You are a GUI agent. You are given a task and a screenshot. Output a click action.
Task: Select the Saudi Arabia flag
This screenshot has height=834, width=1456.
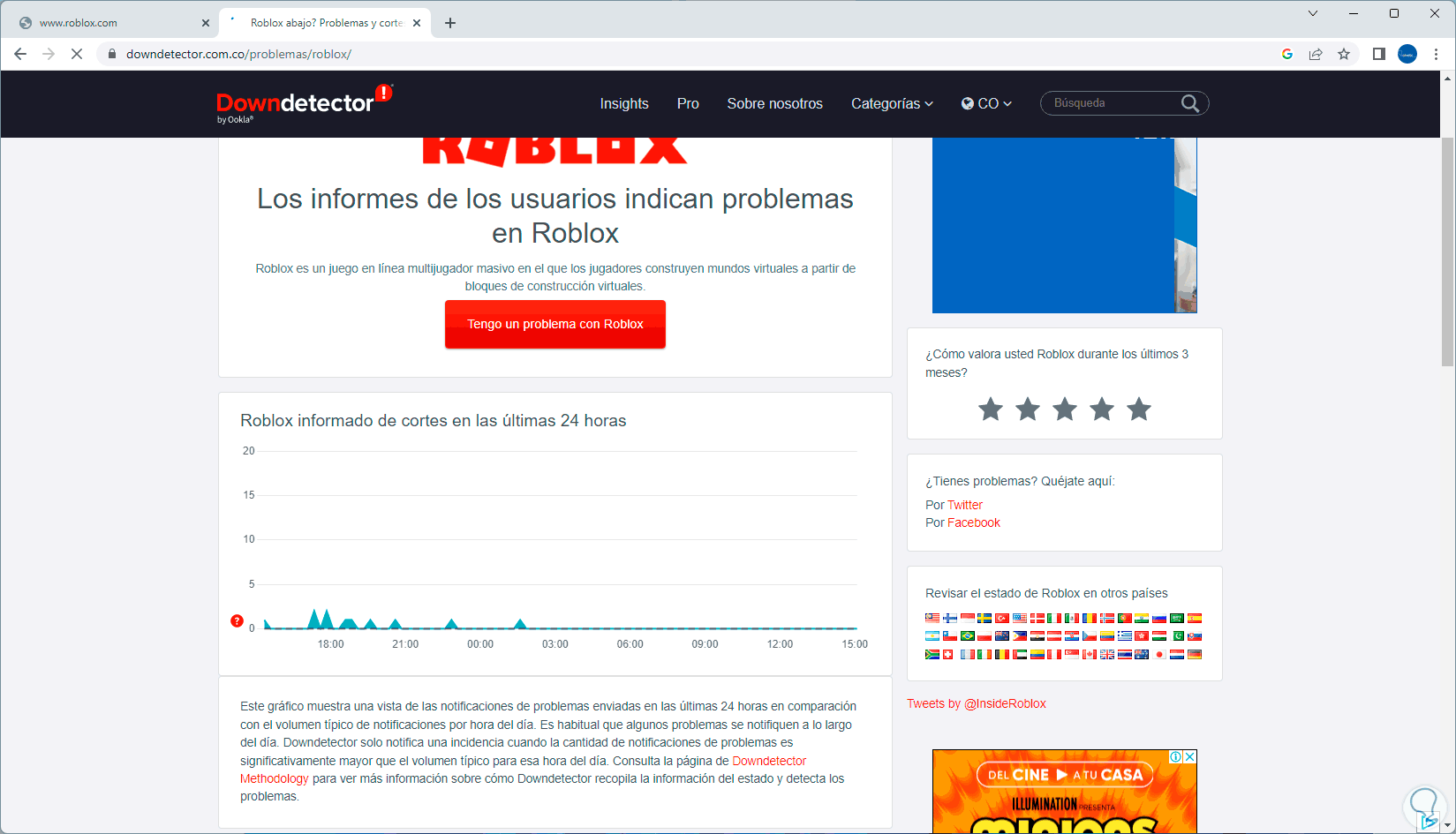click(1177, 618)
